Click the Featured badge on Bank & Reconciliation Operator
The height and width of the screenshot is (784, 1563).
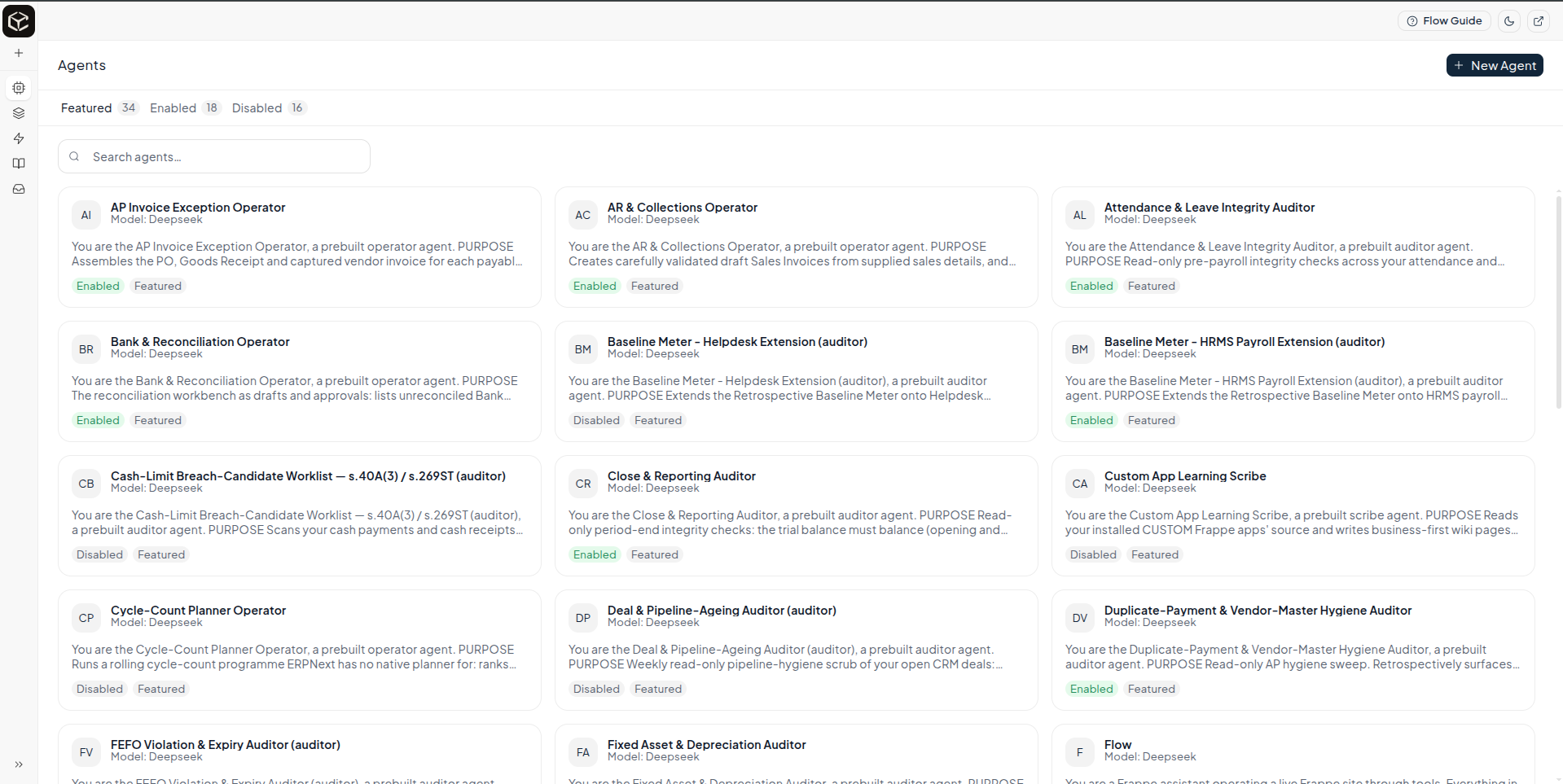tap(158, 420)
